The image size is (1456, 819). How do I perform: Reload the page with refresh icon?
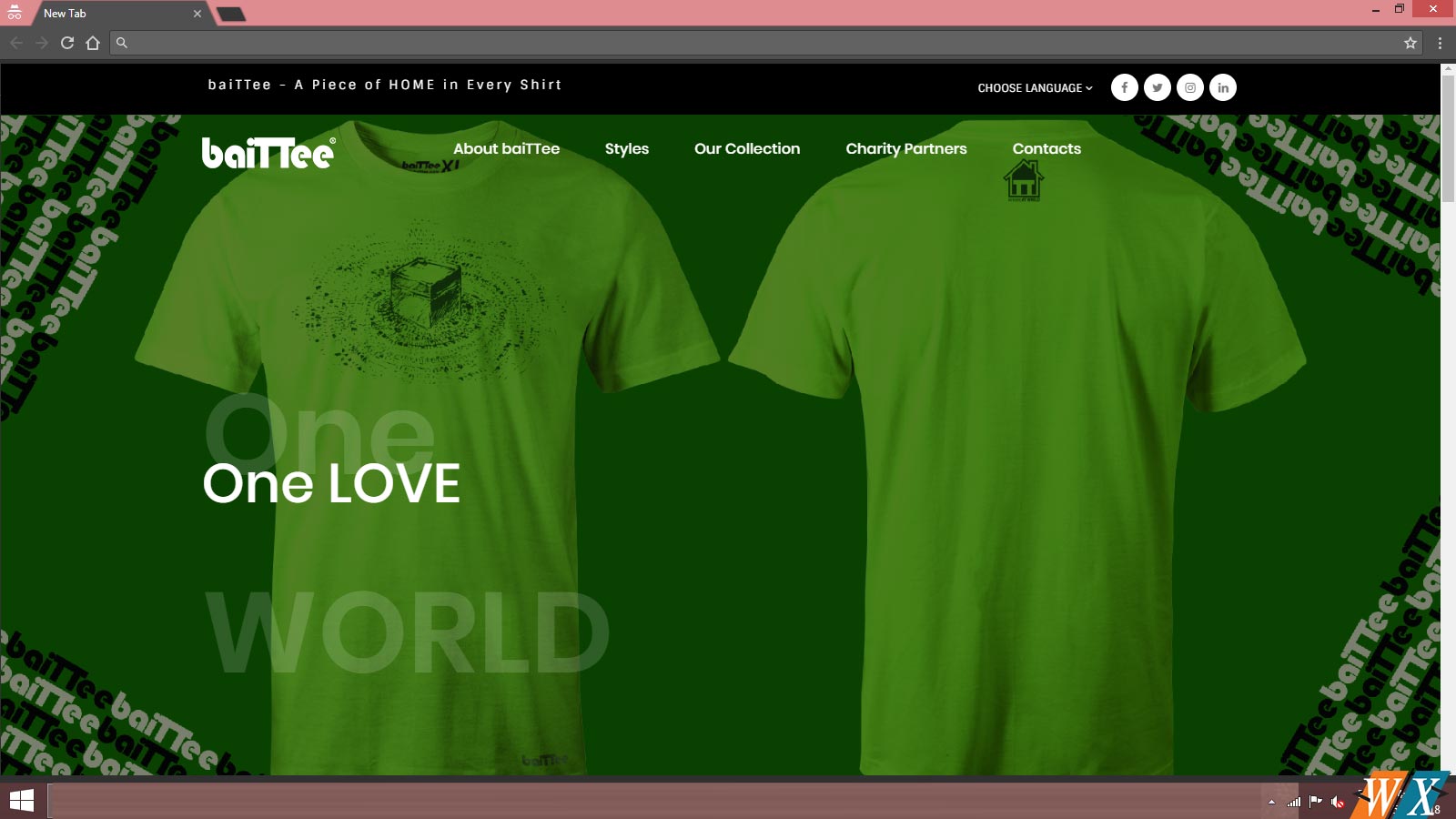click(x=67, y=43)
